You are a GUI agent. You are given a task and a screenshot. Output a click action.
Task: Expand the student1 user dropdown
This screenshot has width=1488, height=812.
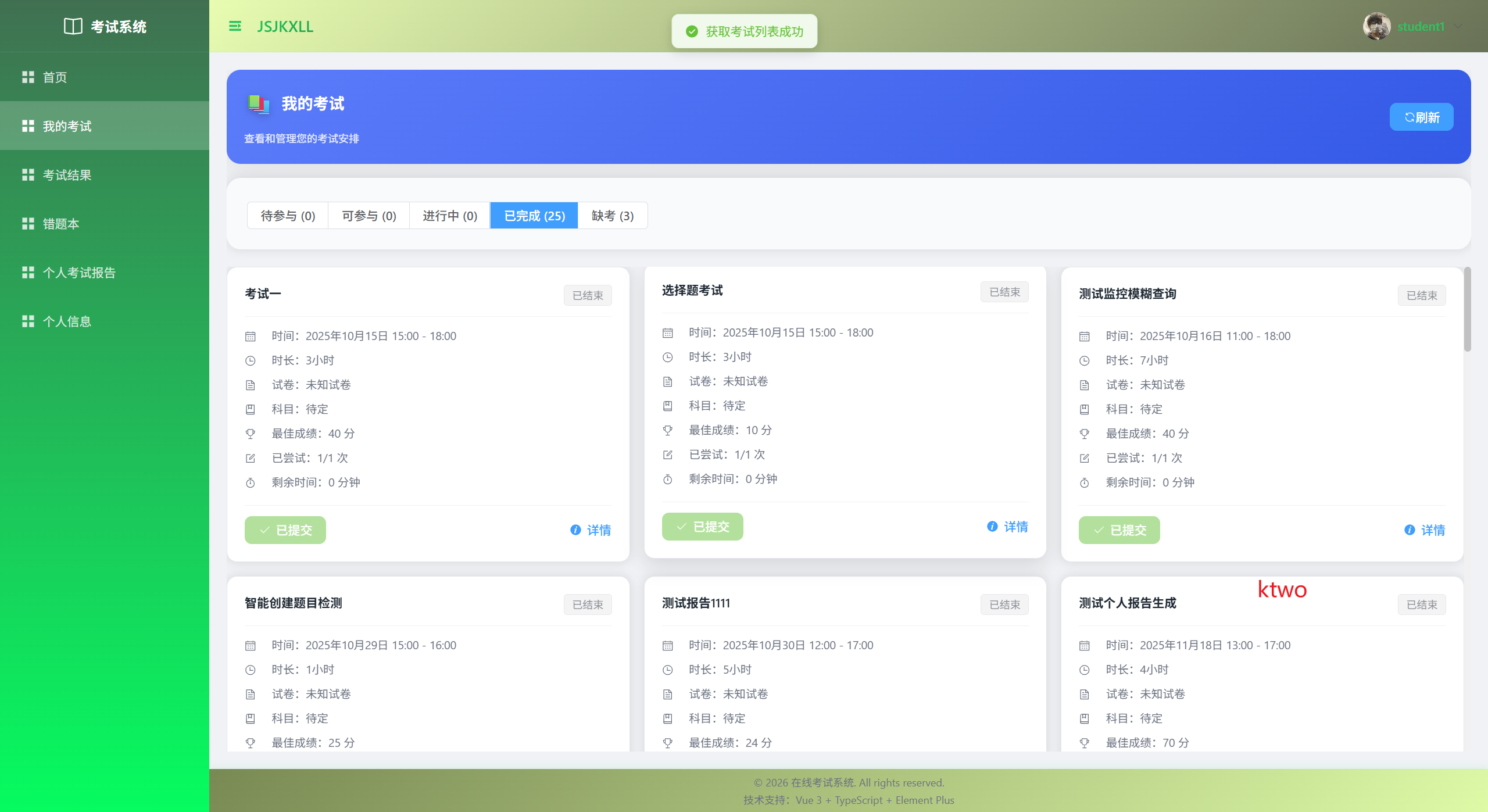pos(1457,26)
